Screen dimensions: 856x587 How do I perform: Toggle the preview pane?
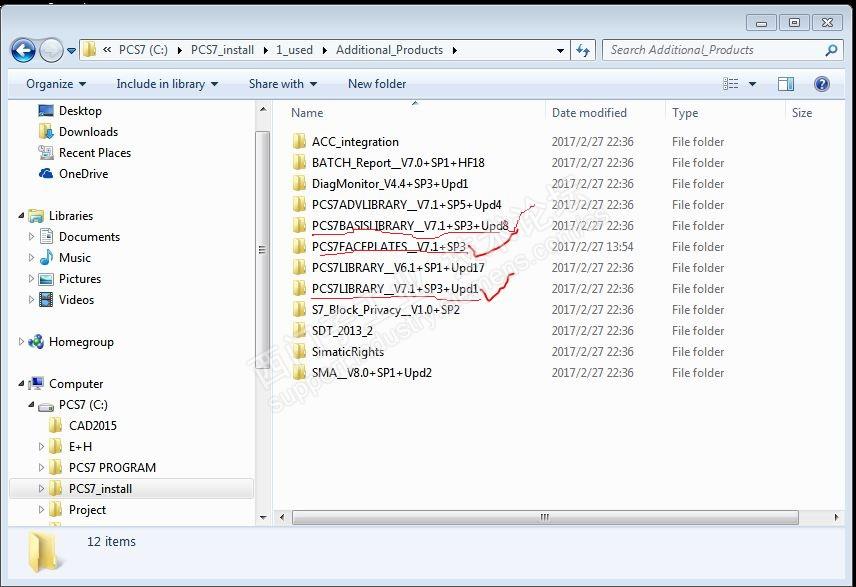[786, 84]
